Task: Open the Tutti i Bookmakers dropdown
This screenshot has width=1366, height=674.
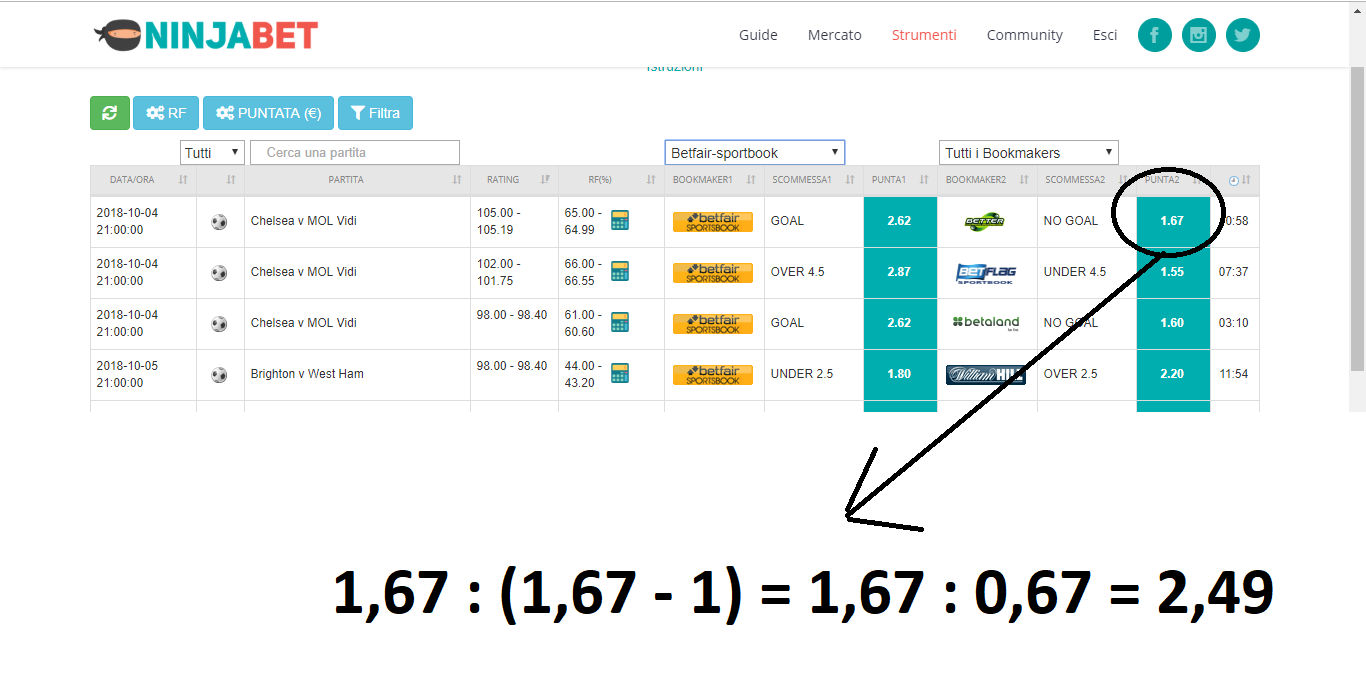Action: (1029, 153)
